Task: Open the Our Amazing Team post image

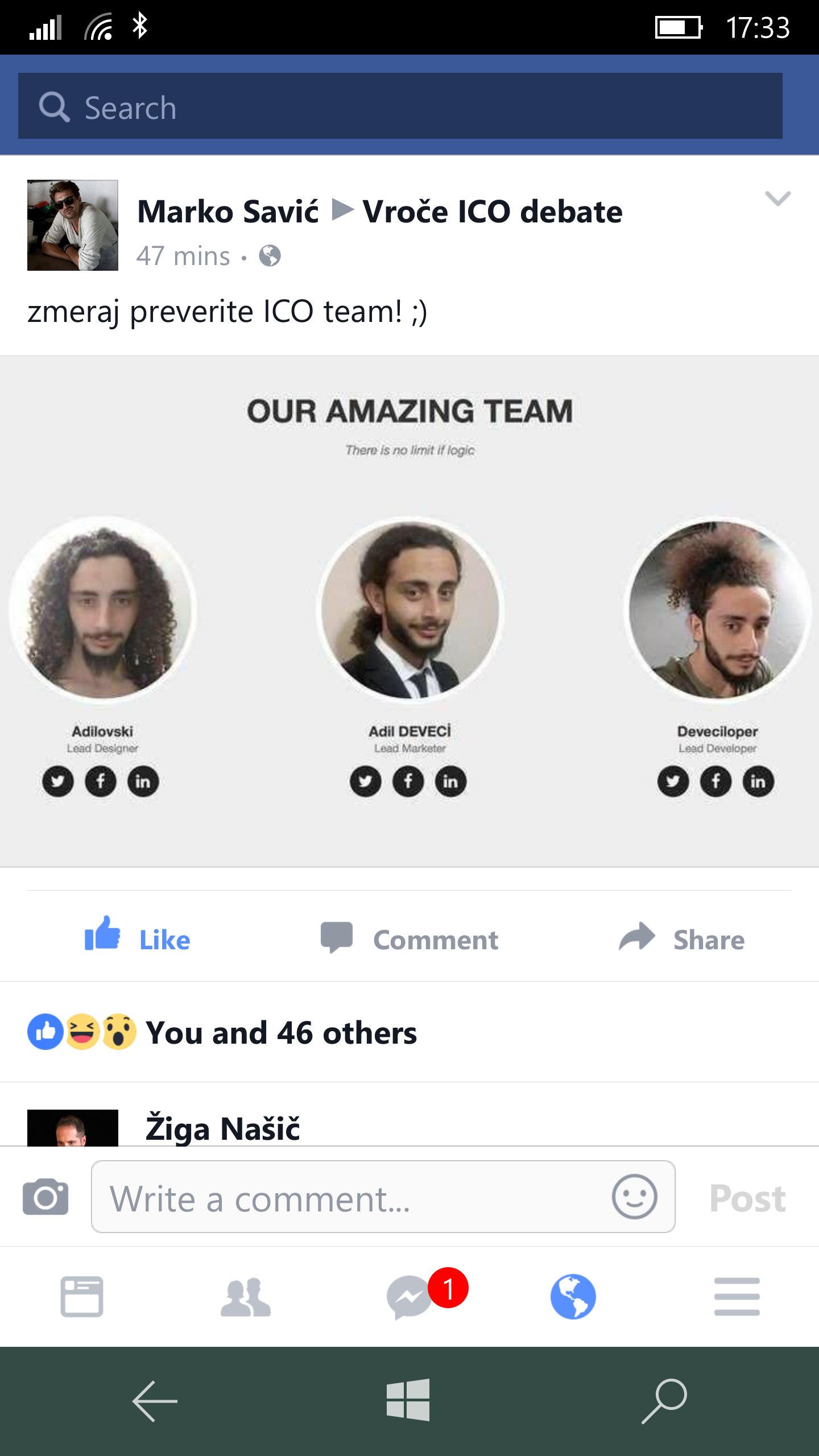Action: 409,611
